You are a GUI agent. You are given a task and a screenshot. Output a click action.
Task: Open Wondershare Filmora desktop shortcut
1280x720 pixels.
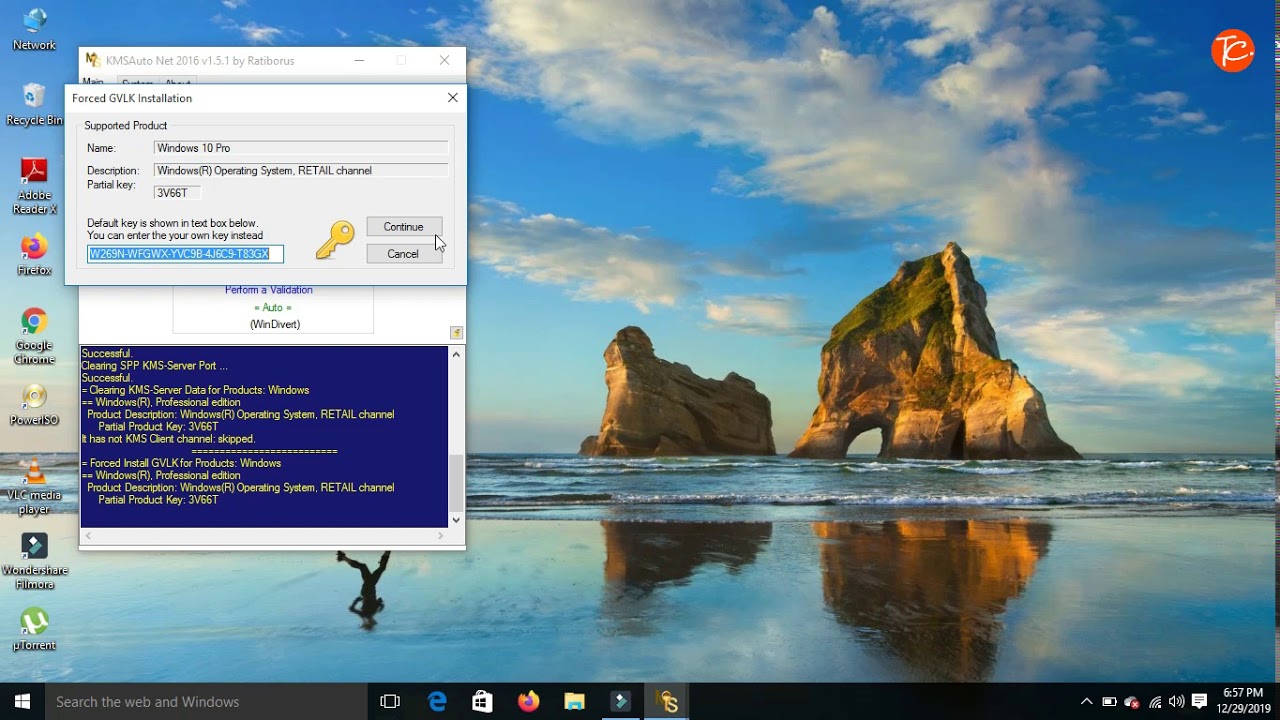coord(34,561)
